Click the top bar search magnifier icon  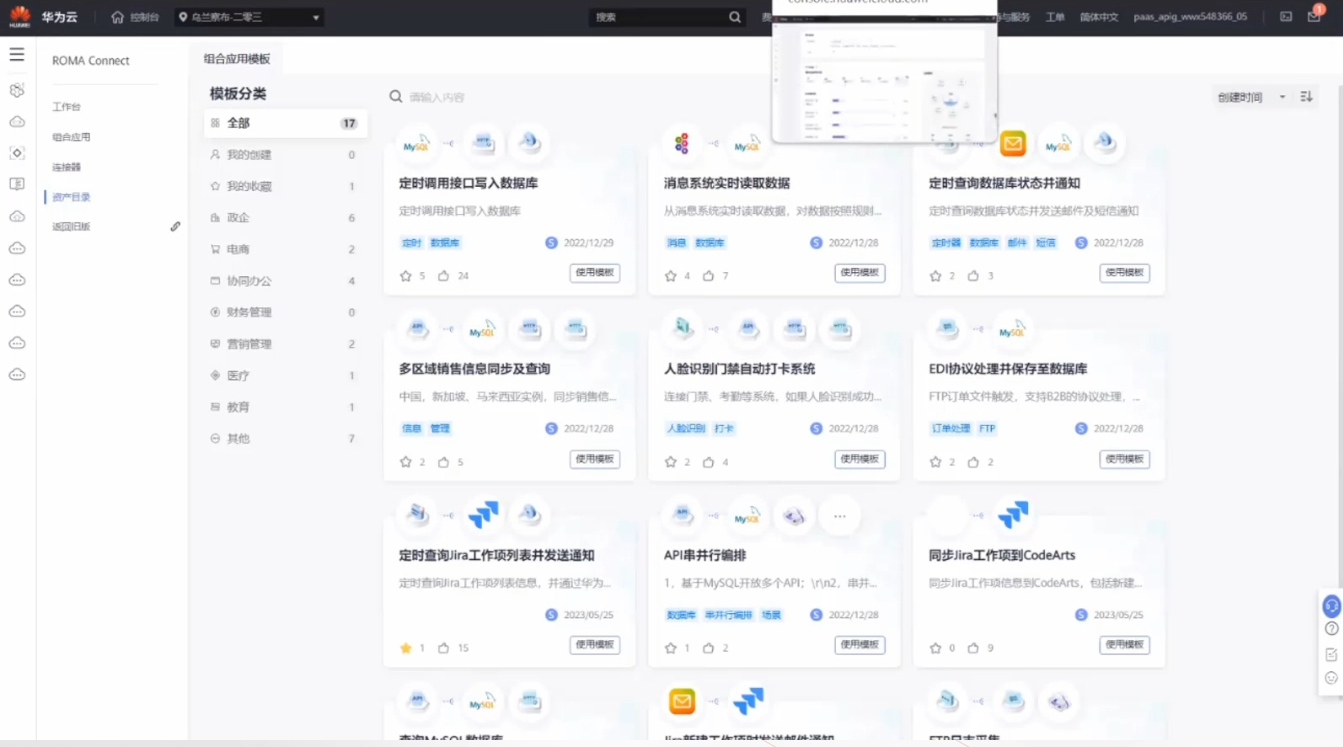point(735,17)
